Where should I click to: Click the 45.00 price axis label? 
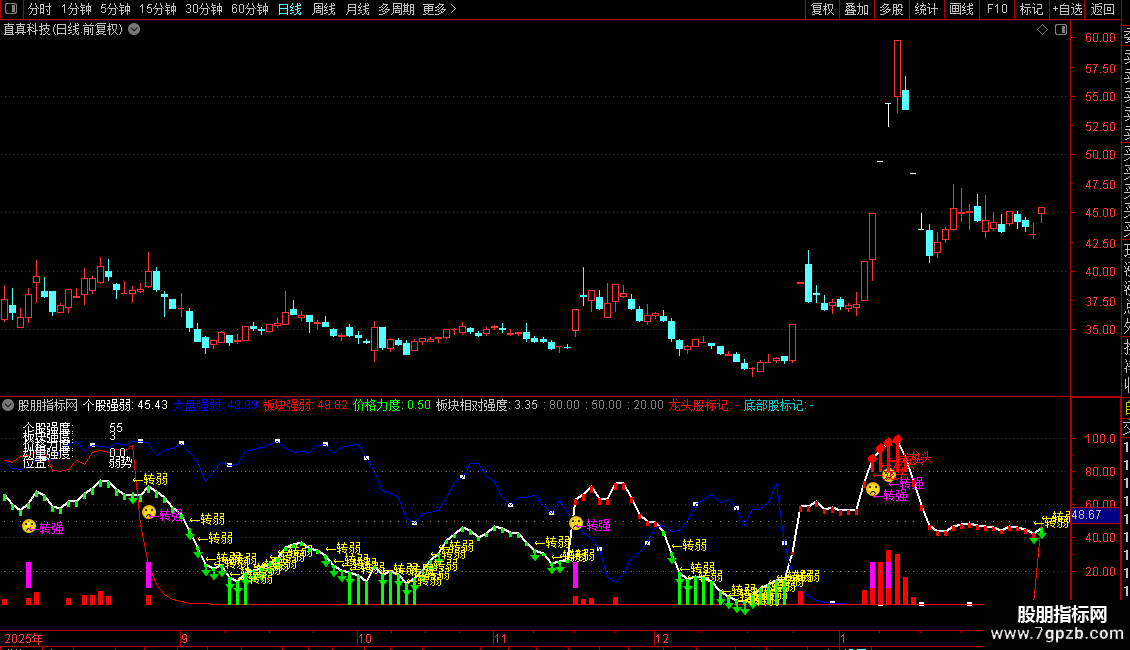[x=1100, y=213]
